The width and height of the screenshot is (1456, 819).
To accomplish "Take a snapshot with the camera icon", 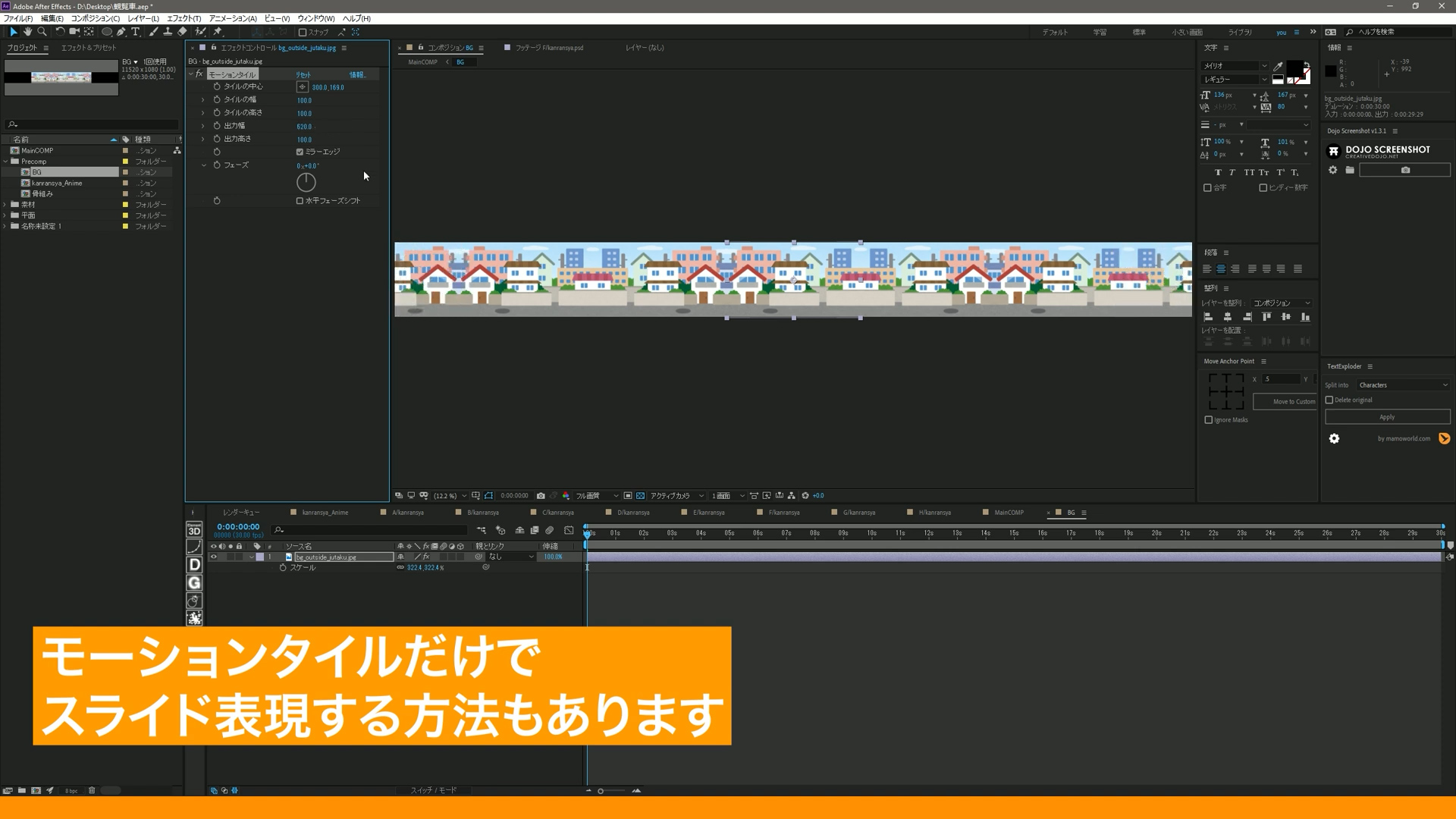I will click(541, 495).
